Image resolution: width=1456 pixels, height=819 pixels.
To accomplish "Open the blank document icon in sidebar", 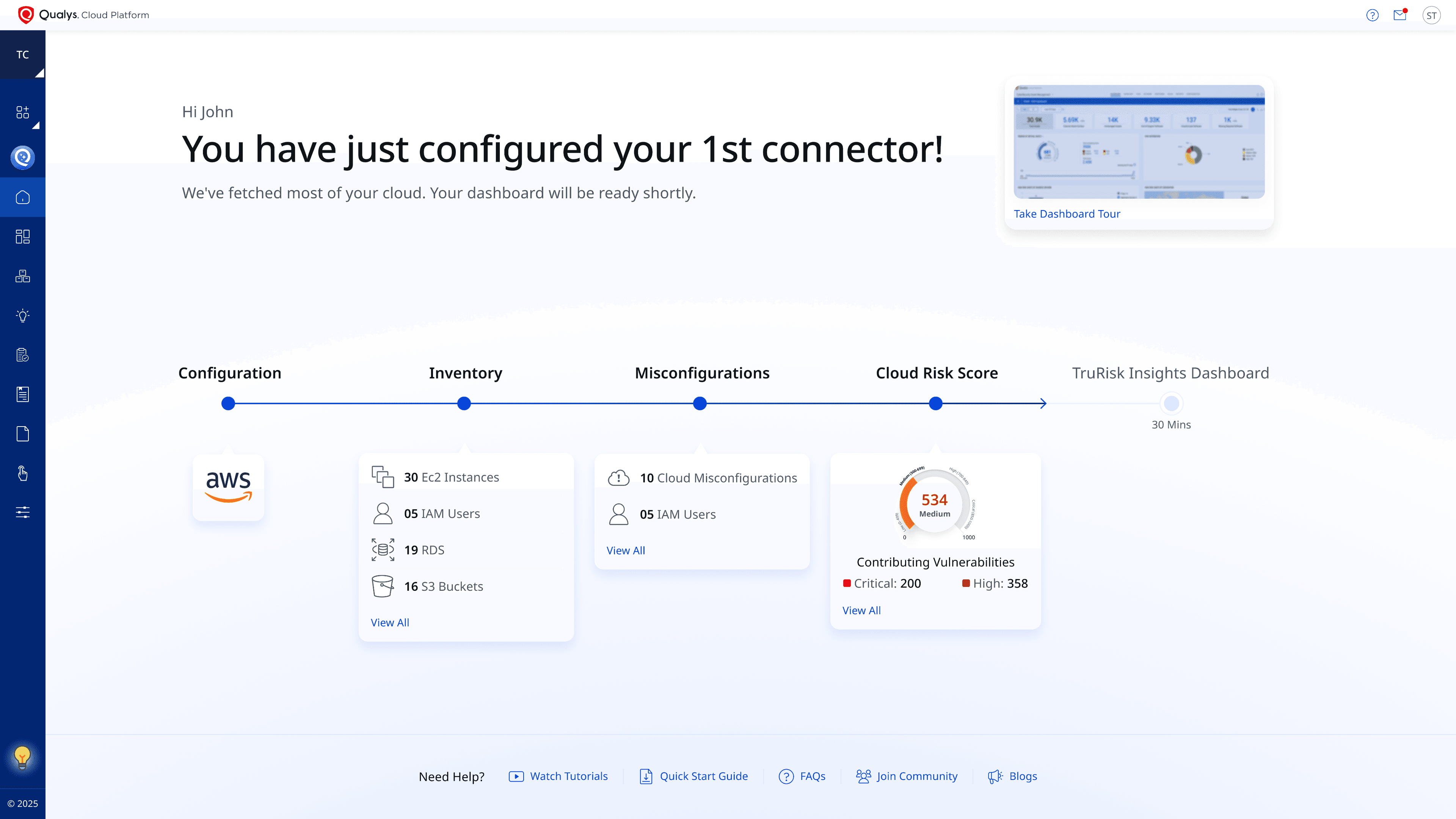I will [x=23, y=433].
